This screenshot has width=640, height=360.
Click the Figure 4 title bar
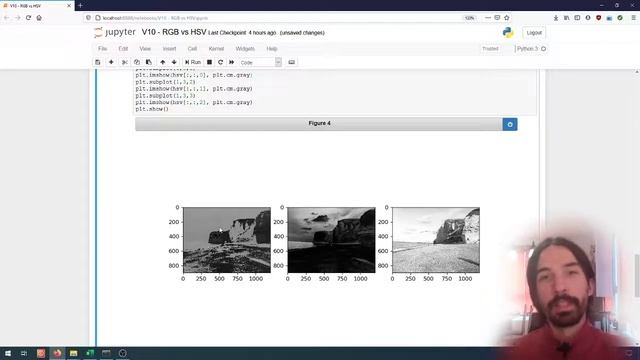(x=319, y=124)
